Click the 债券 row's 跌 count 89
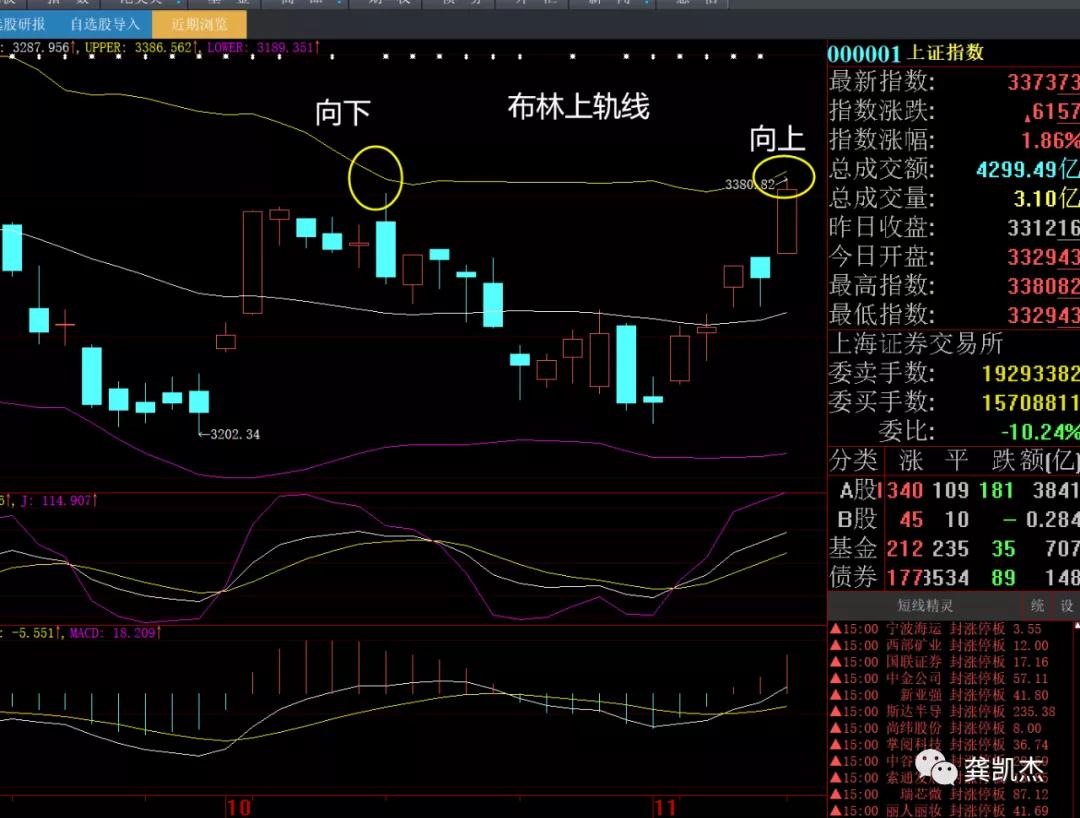Viewport: 1080px width, 818px height. pos(1003,578)
